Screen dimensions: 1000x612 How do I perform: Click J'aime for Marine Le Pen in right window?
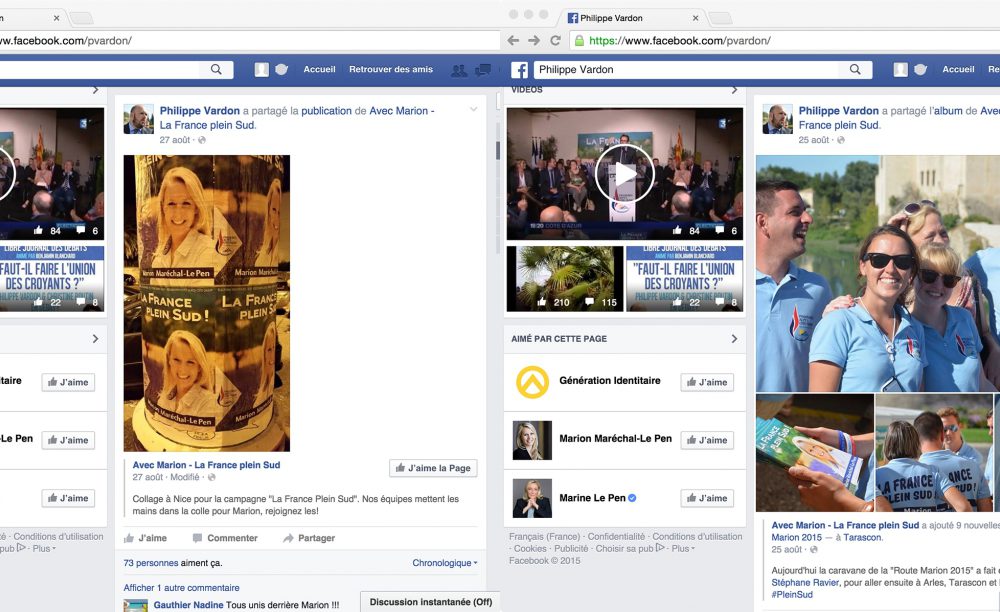point(707,498)
